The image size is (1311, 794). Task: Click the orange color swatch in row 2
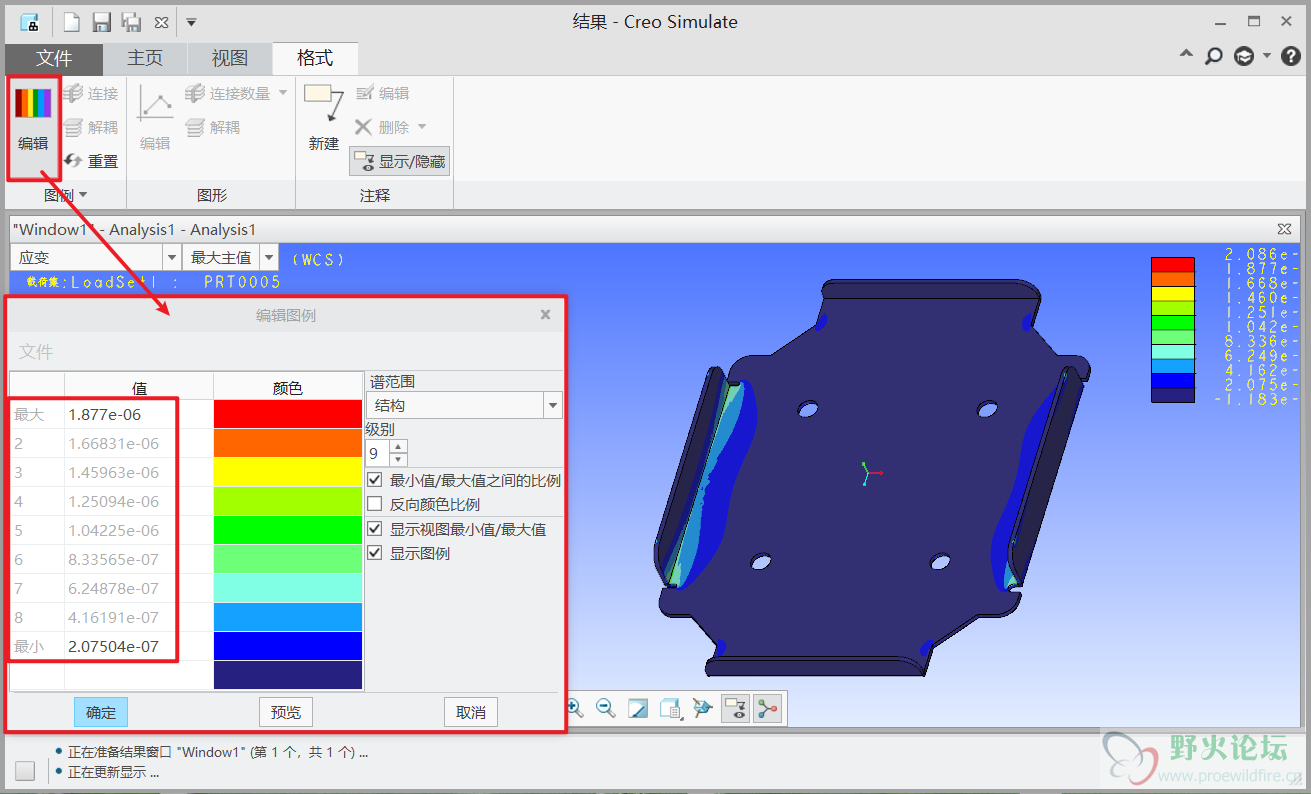(288, 443)
